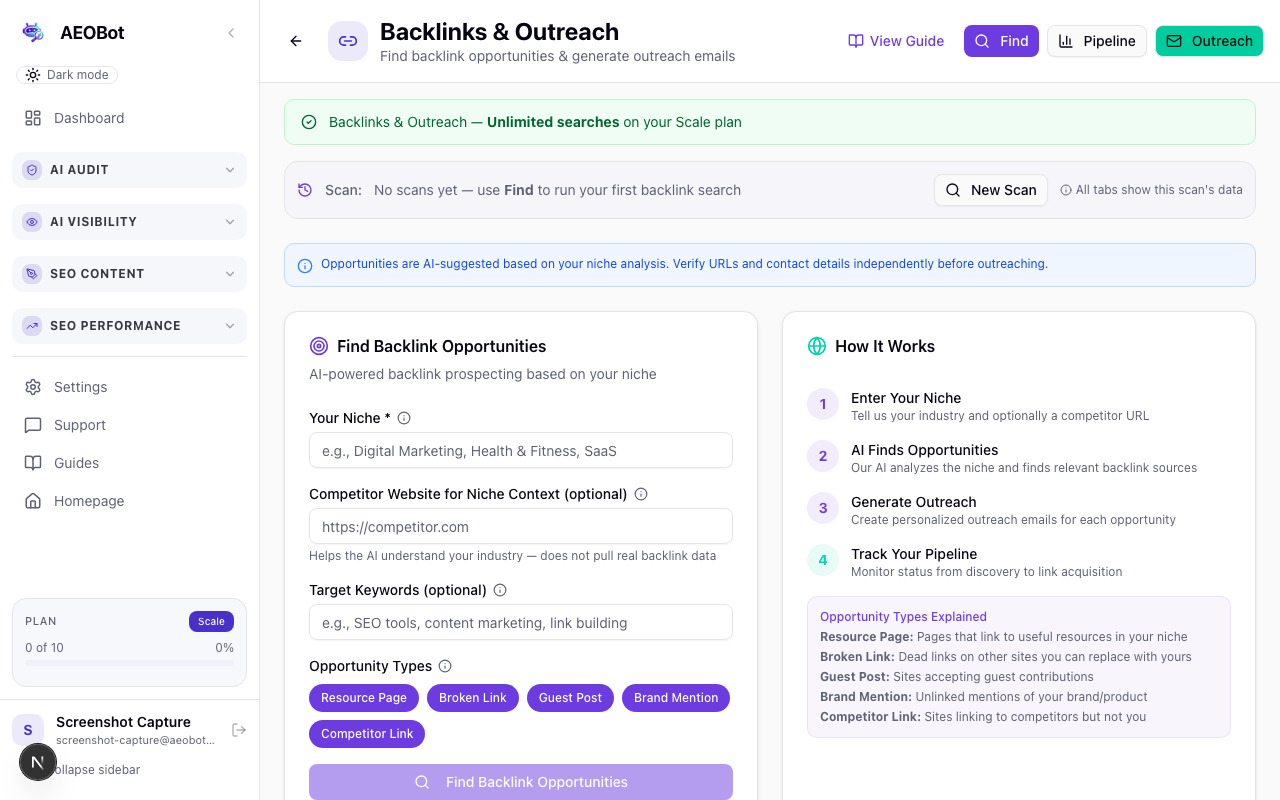This screenshot has width=1280, height=800.
Task: Click the Target Keywords input field
Action: click(521, 622)
